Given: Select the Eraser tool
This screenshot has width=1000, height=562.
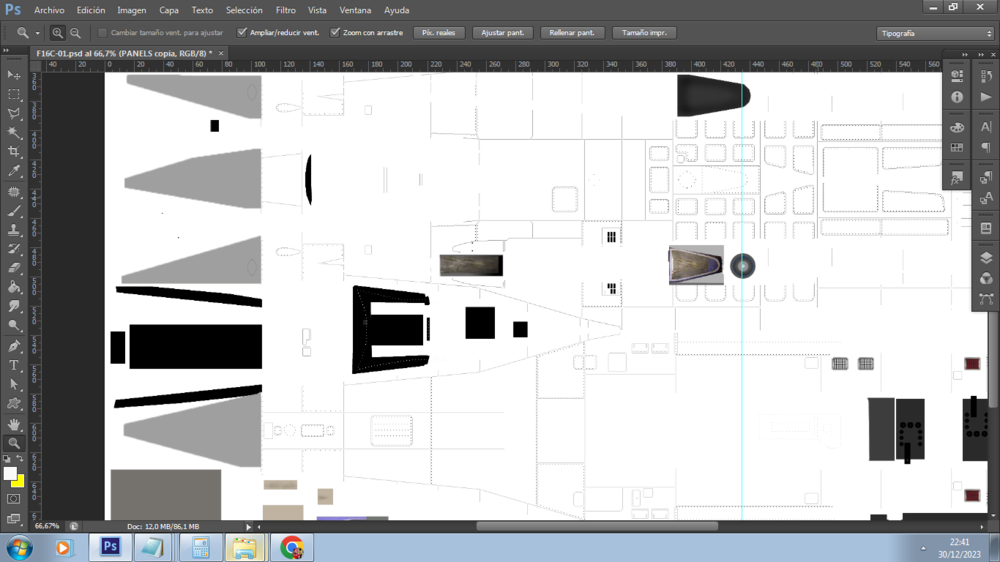Looking at the screenshot, I should (x=14, y=268).
